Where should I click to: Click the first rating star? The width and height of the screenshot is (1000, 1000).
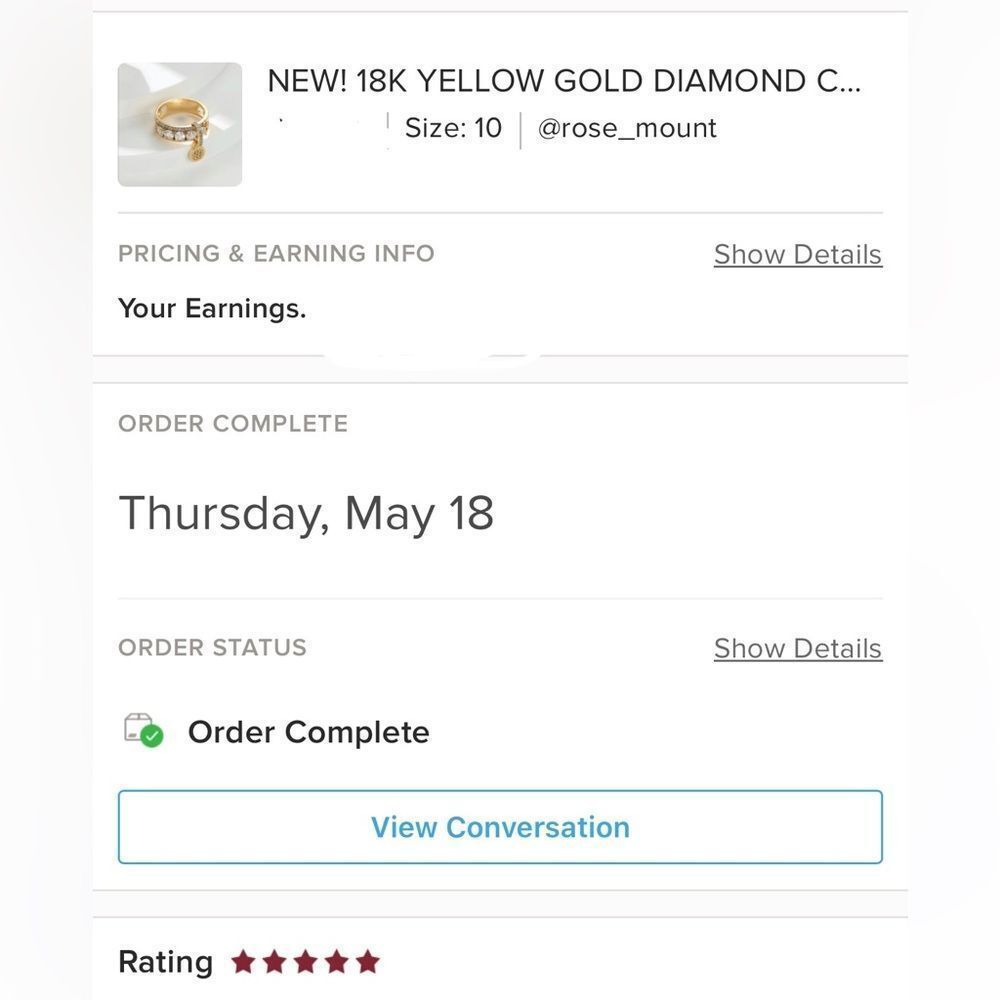point(243,962)
